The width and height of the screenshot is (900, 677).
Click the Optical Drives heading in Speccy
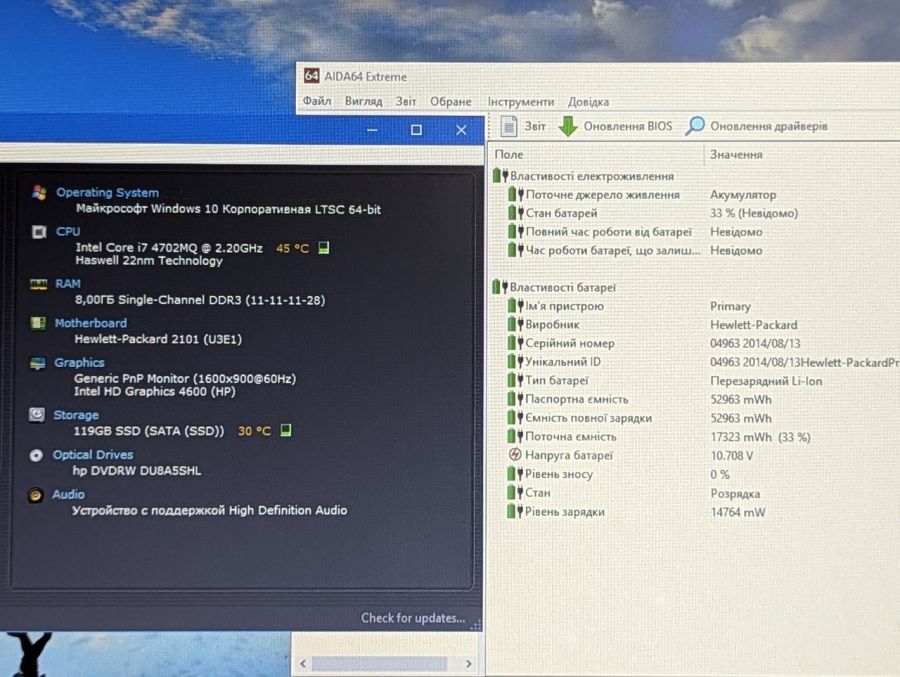point(93,454)
